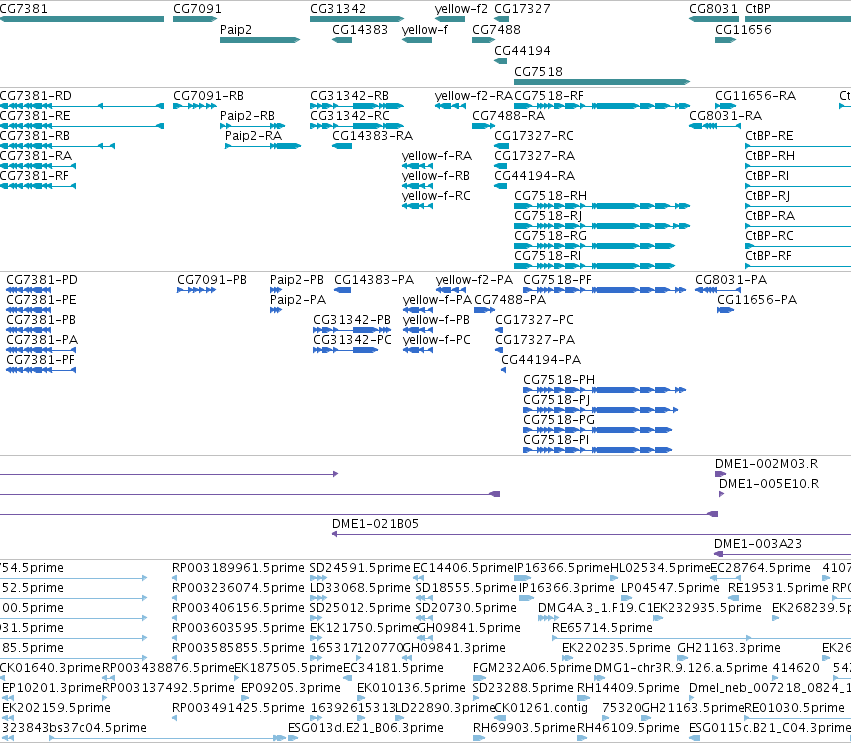The width and height of the screenshot is (851, 743).
Task: Open transcript CG7518-RF
Action: [549, 96]
